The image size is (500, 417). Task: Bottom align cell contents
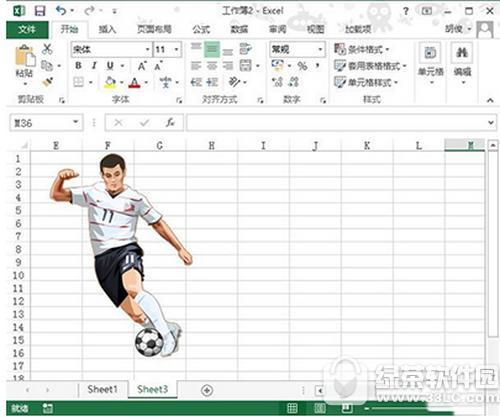coord(228,52)
